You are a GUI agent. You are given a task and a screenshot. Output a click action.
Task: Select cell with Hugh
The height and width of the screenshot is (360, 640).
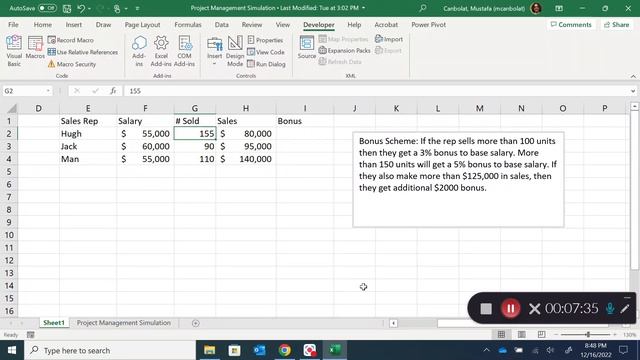click(88, 133)
